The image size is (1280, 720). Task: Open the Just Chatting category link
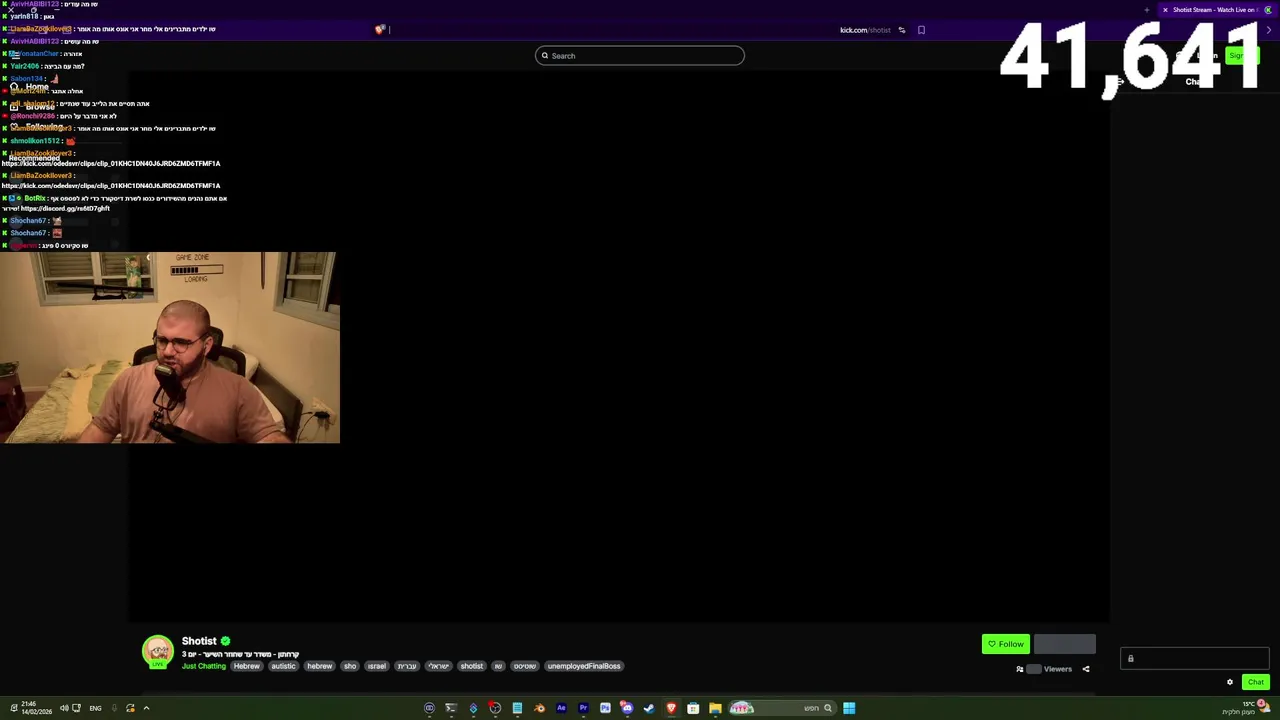point(204,666)
